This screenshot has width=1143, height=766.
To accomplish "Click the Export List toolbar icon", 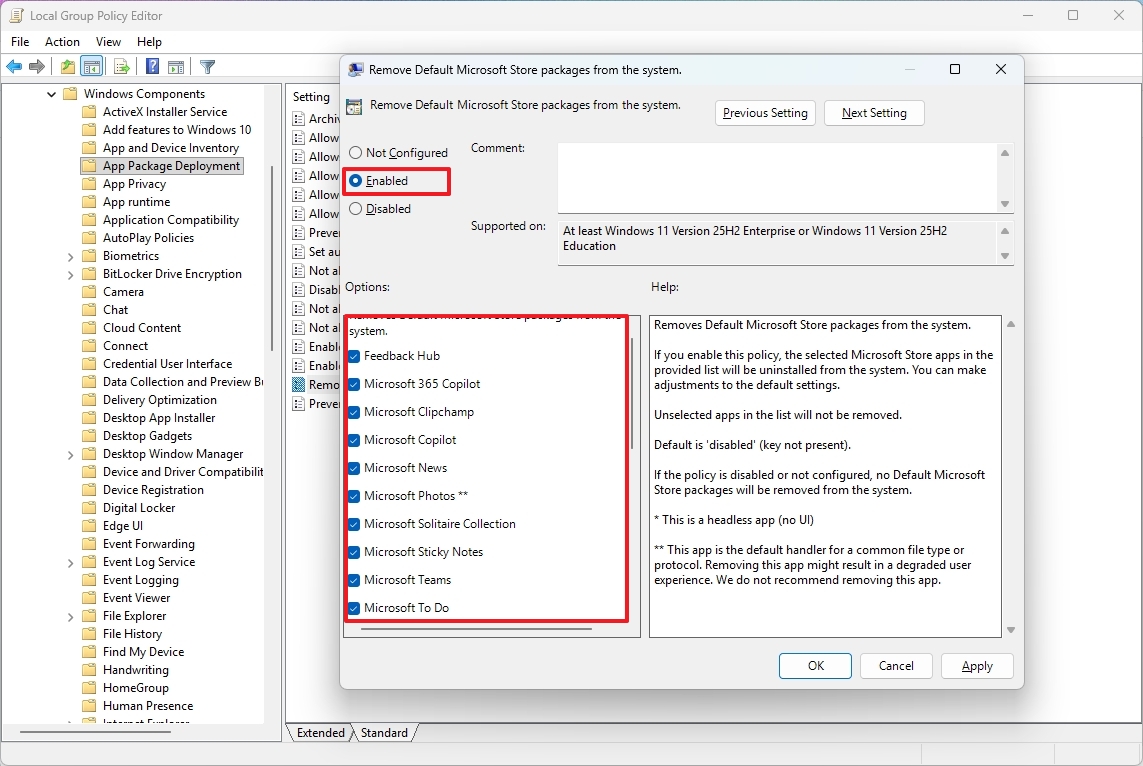I will pos(121,66).
